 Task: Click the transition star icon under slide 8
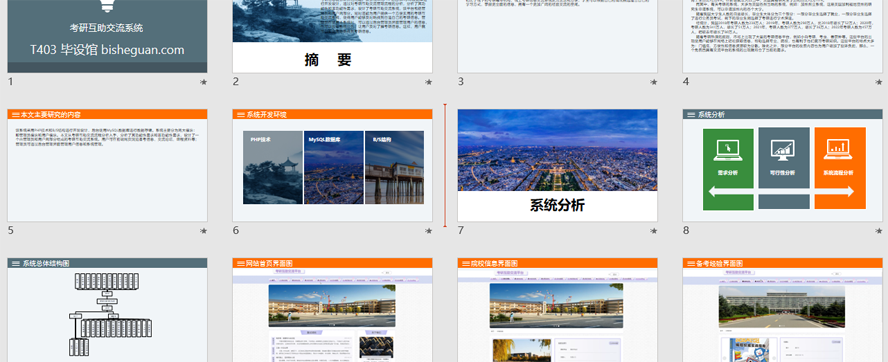(879, 231)
